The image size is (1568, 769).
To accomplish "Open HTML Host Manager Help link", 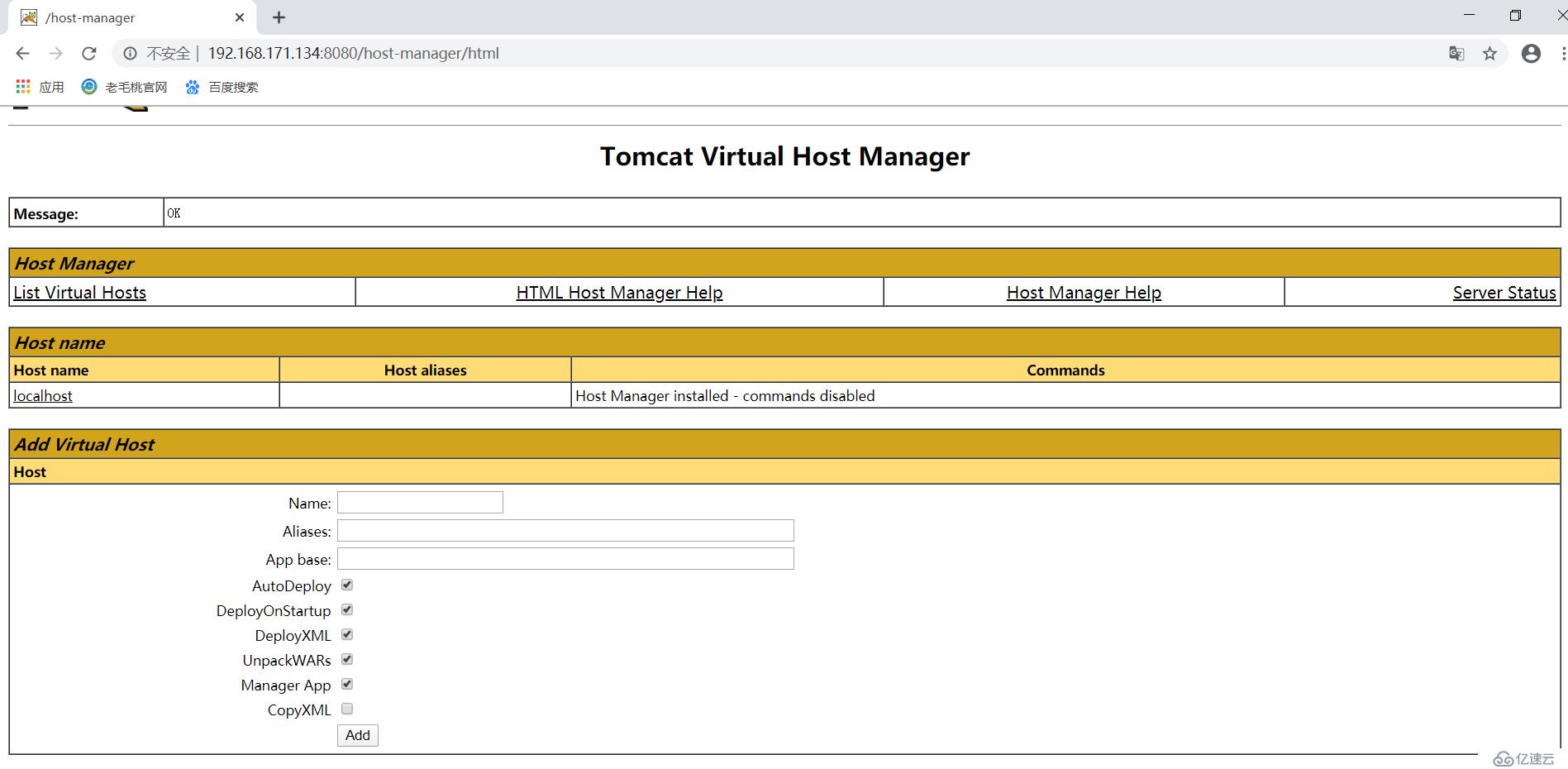I will (x=619, y=292).
